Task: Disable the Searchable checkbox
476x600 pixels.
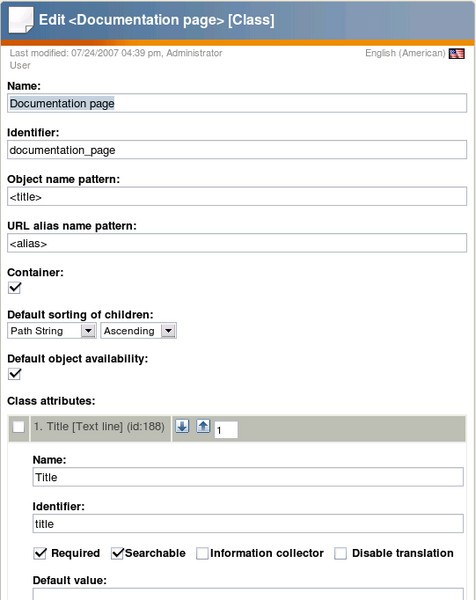Action: click(117, 553)
